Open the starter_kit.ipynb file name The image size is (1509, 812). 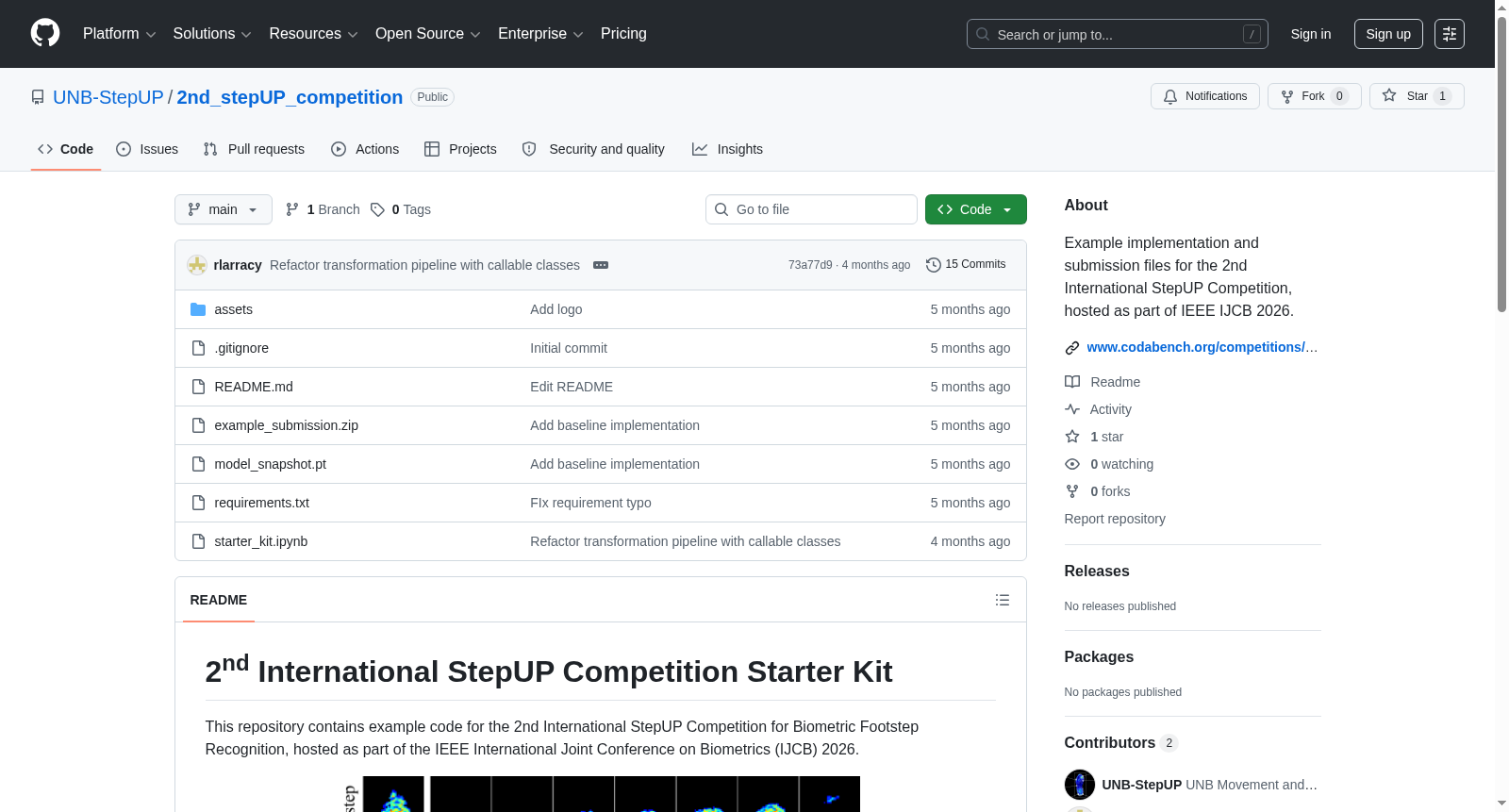pos(261,541)
